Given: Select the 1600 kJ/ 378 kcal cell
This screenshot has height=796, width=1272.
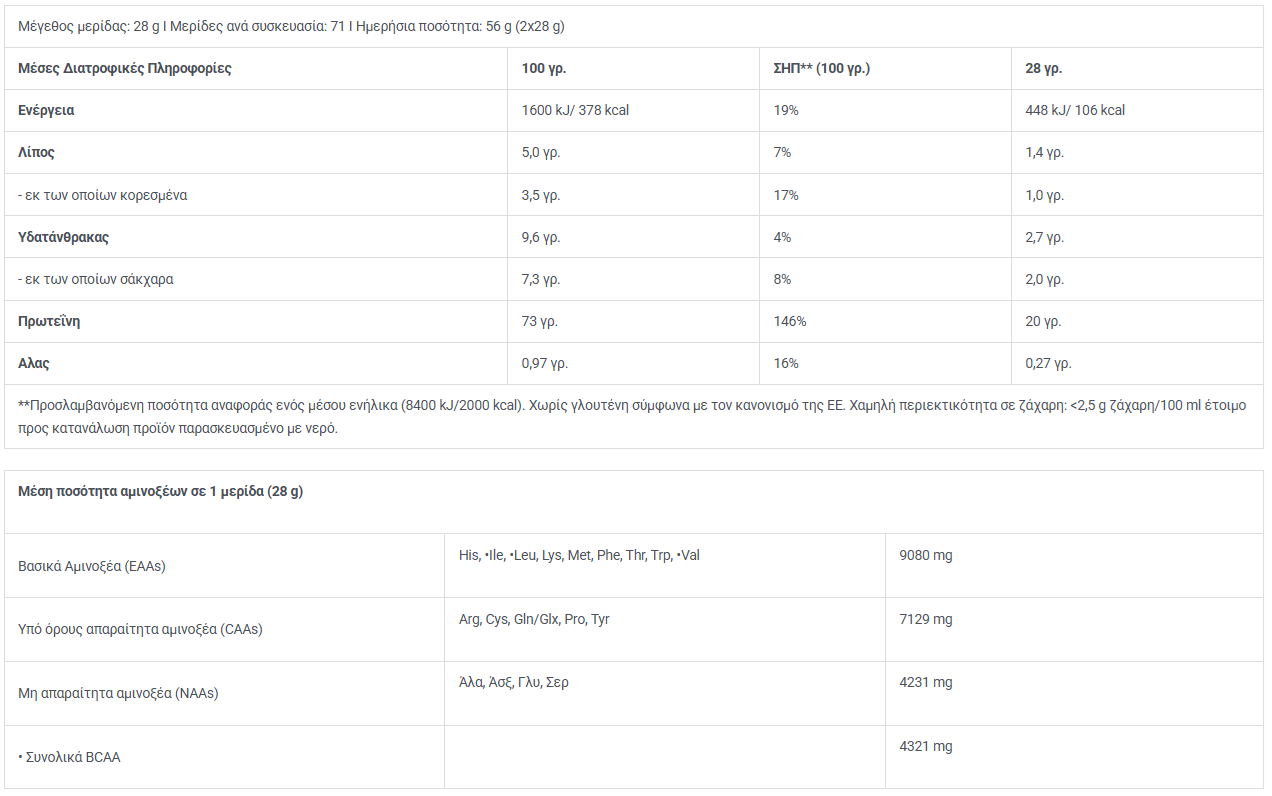Looking at the screenshot, I should (575, 110).
